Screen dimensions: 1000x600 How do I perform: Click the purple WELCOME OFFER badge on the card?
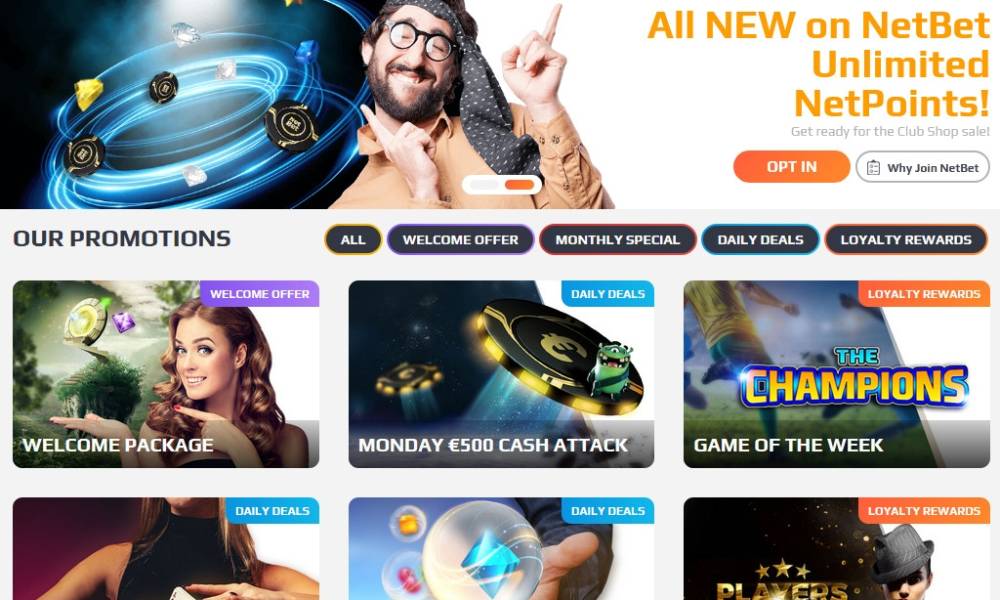point(260,294)
